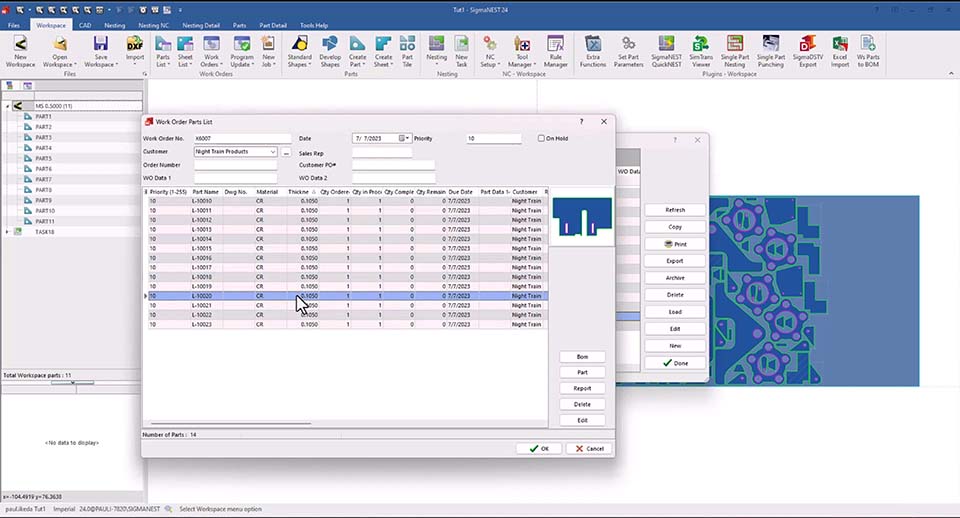Sort by the Thickness column header
The width and height of the screenshot is (960, 518).
(301, 192)
